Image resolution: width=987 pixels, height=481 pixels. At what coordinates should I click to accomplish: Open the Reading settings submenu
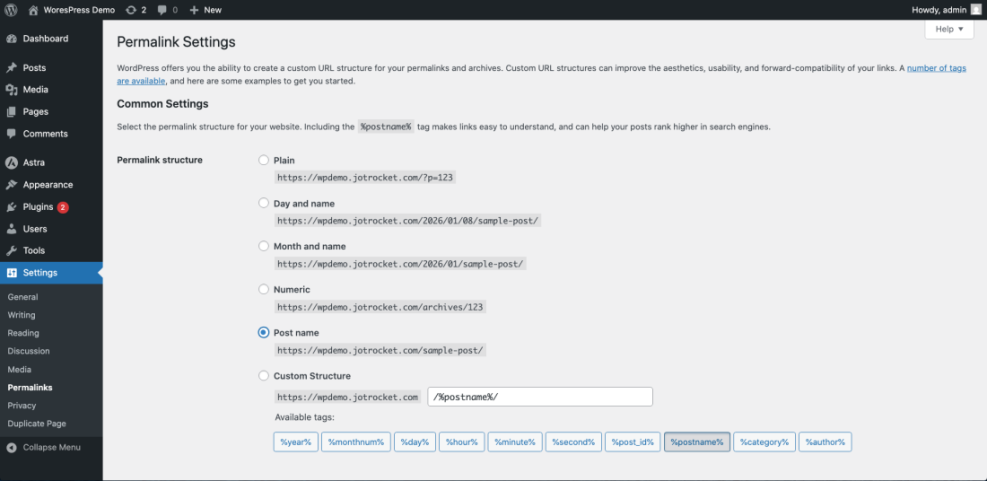23,333
